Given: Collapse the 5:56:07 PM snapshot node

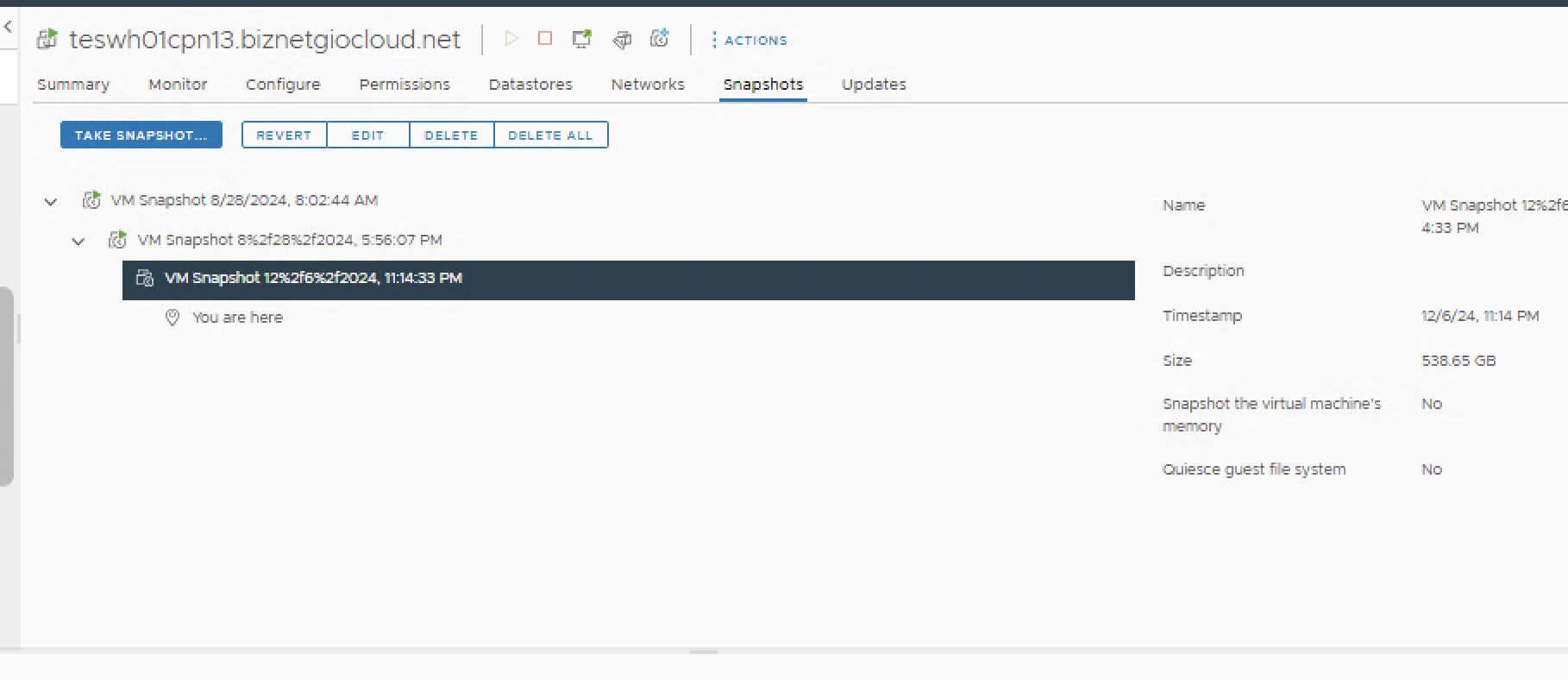Looking at the screenshot, I should [x=78, y=242].
